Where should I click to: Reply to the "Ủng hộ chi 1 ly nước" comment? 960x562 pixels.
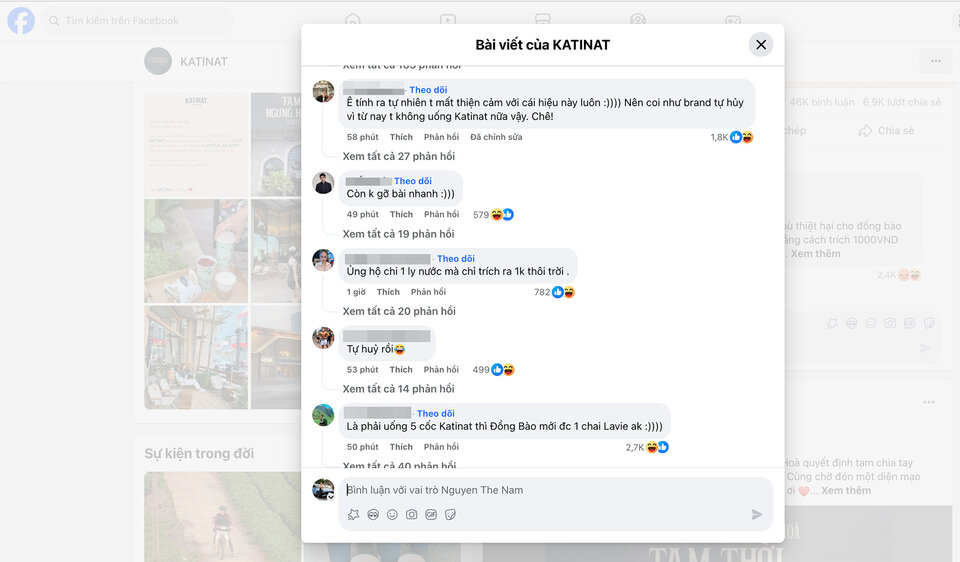(x=428, y=292)
